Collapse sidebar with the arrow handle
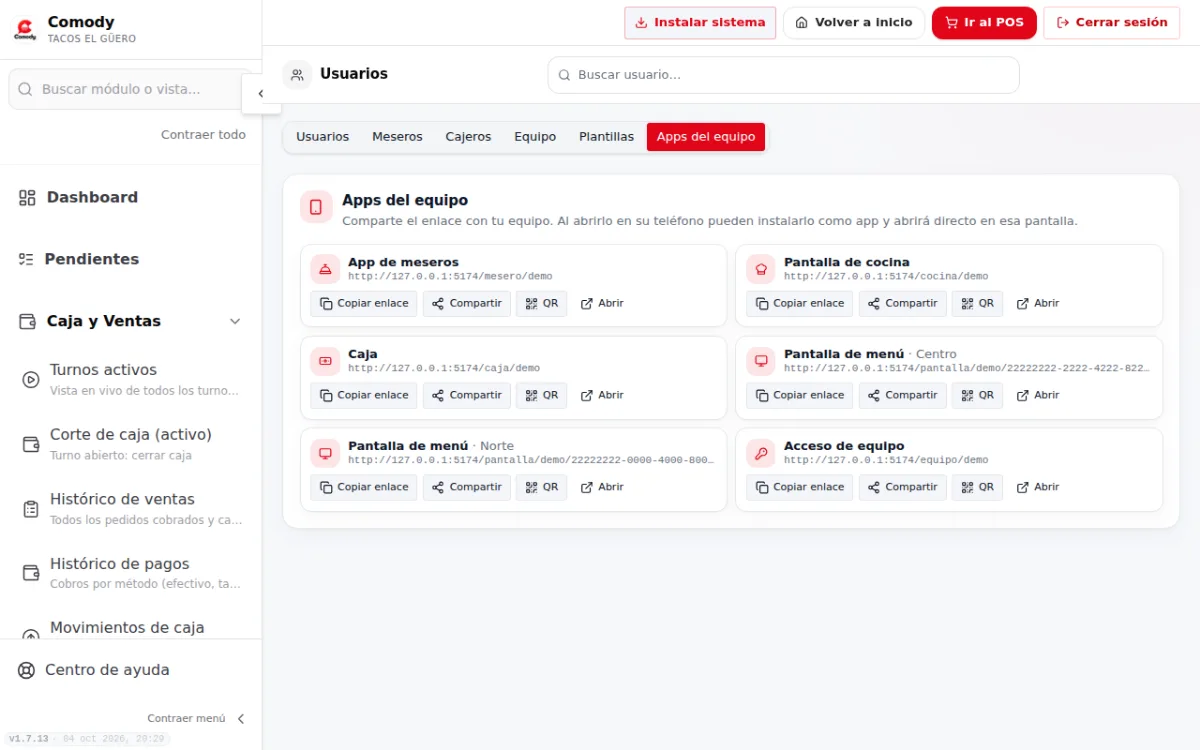 [261, 94]
